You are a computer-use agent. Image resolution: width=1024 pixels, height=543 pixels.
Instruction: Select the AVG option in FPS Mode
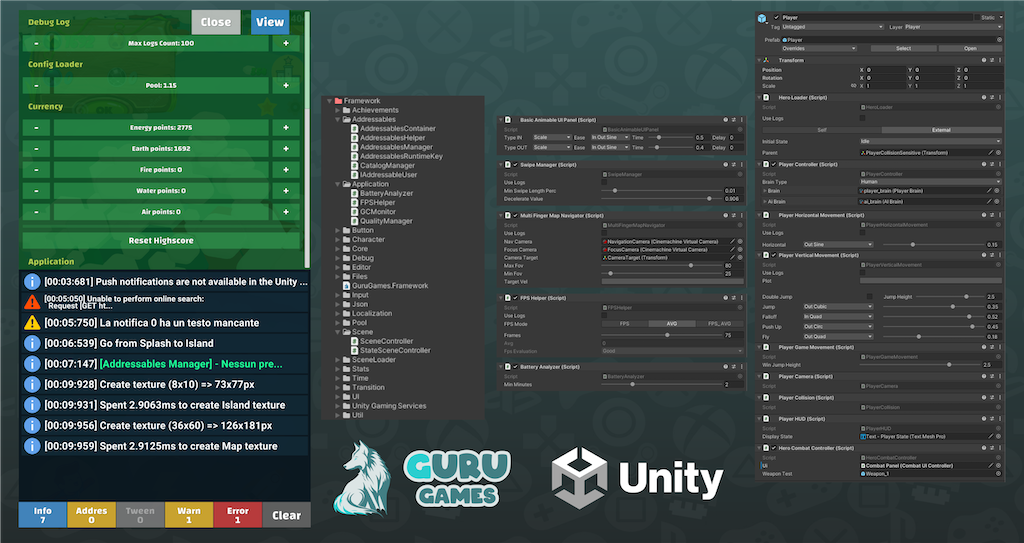coord(673,324)
